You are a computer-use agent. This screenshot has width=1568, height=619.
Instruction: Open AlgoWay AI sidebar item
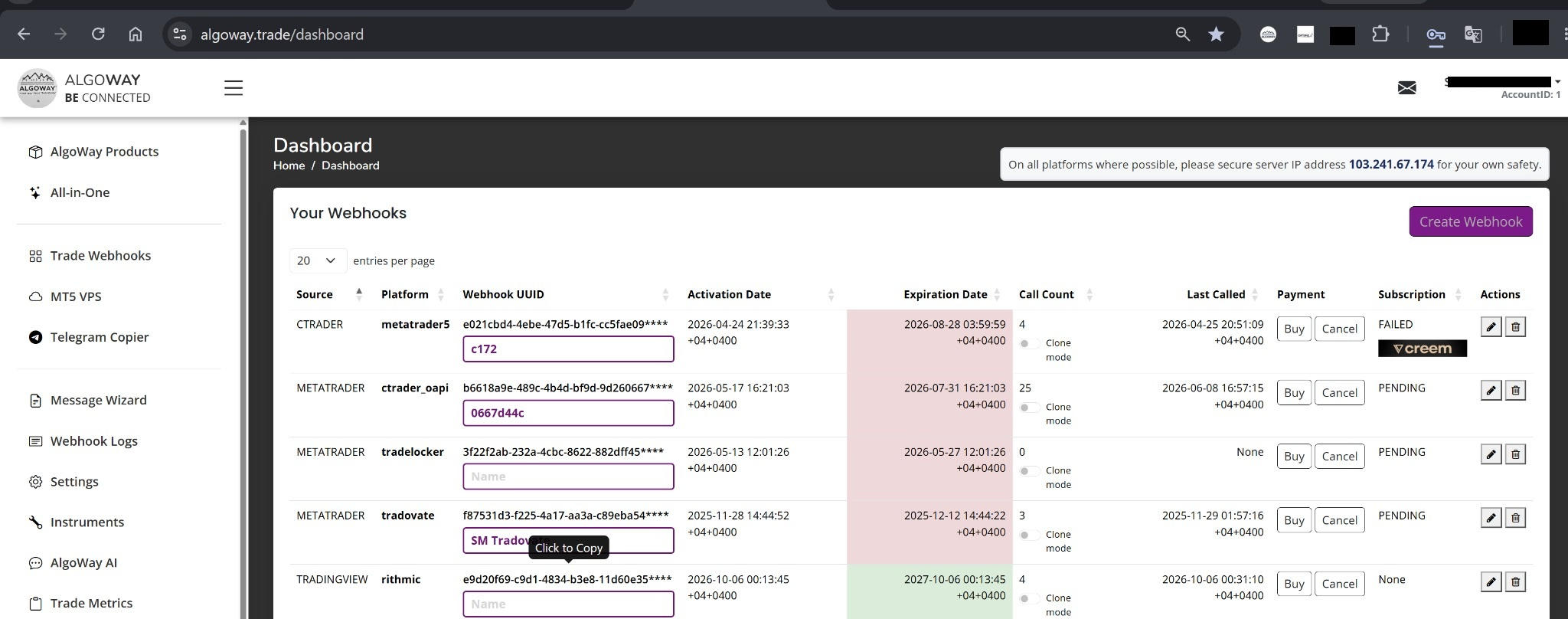tap(83, 563)
